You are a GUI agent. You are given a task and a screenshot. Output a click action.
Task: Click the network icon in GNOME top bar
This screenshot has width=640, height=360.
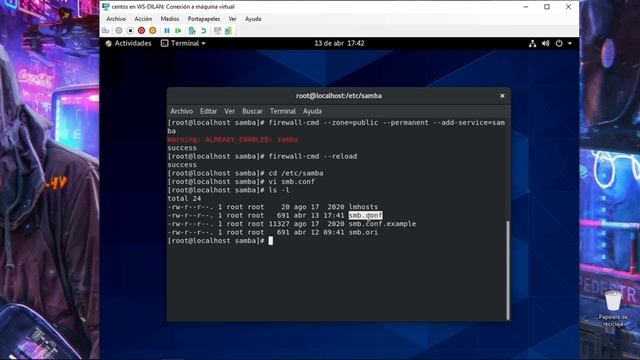tap(532, 43)
